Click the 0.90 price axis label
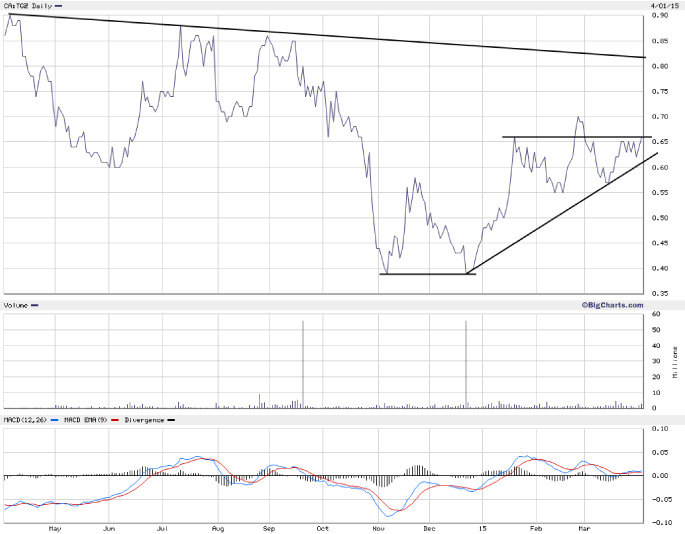 tap(660, 16)
